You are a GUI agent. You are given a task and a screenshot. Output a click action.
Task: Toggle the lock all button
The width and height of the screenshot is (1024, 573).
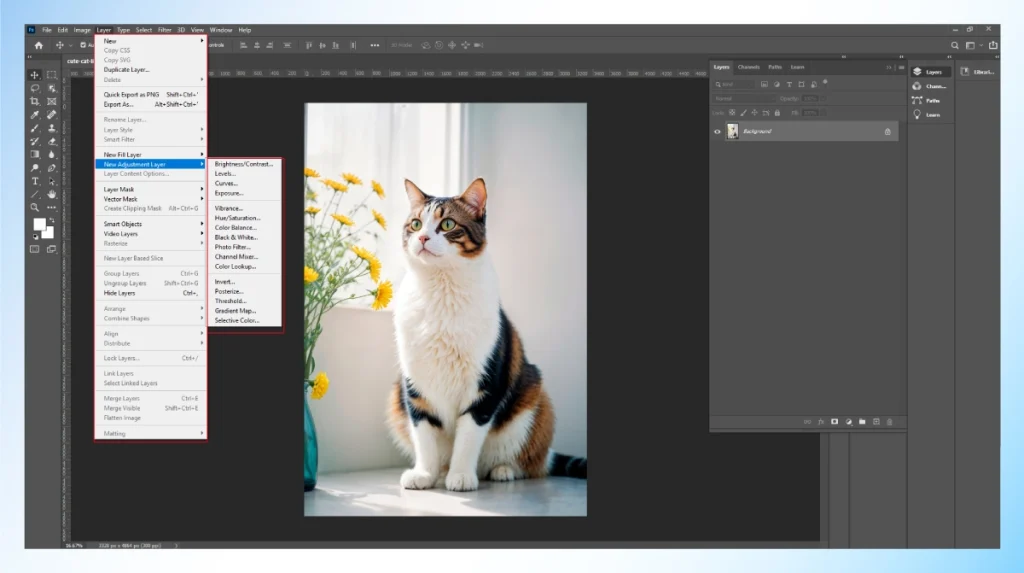pyautogui.click(x=777, y=113)
